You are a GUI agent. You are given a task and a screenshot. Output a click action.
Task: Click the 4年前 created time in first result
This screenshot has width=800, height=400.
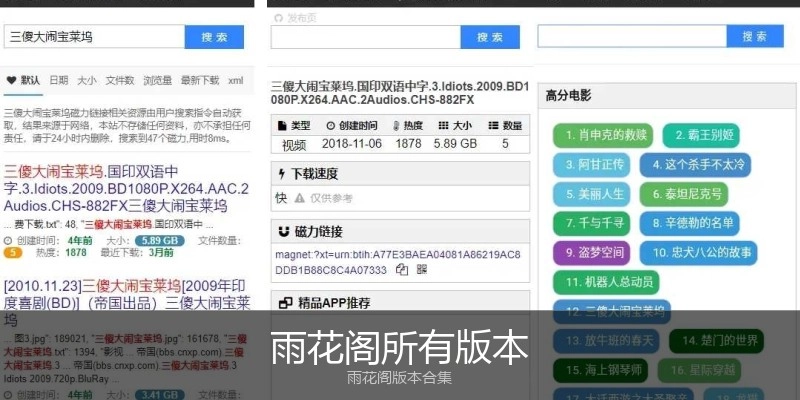[x=80, y=240]
